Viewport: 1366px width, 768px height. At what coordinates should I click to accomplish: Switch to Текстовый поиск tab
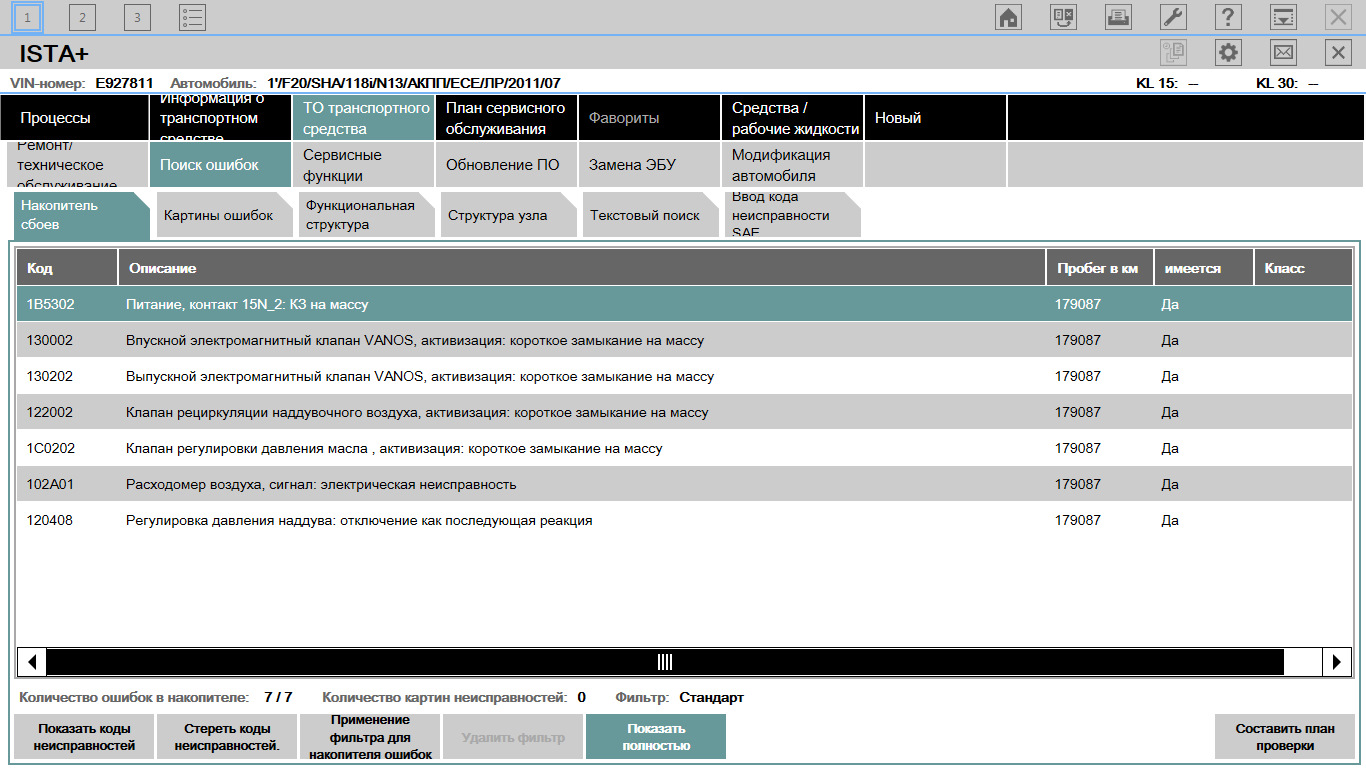652,215
